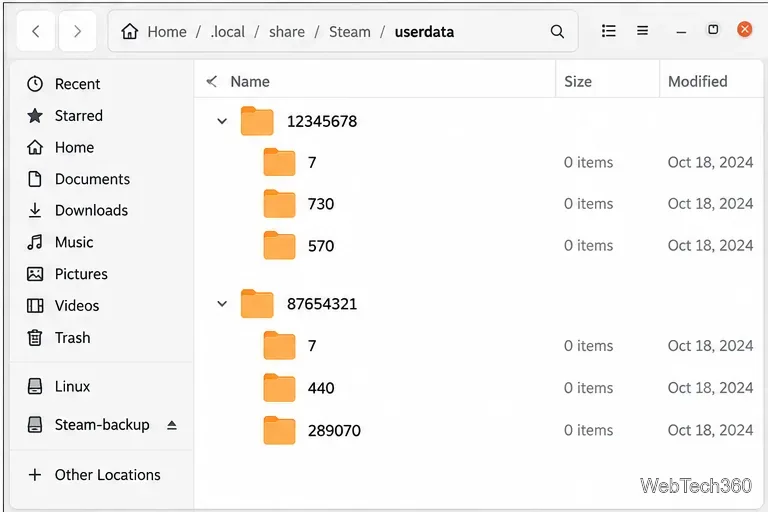Click the 570 folder icon
Viewport: 768px width, 512px height.
[x=279, y=245]
